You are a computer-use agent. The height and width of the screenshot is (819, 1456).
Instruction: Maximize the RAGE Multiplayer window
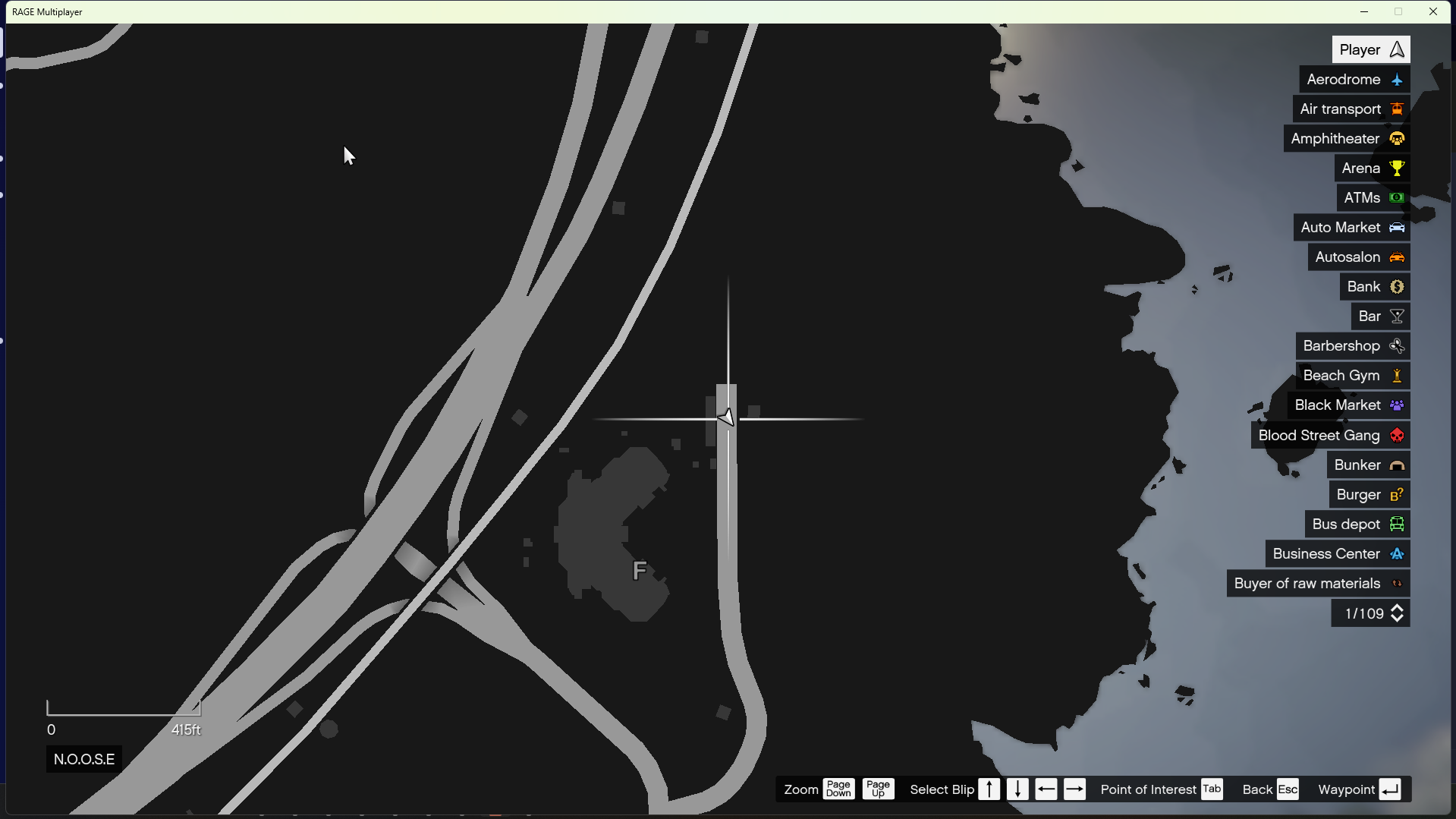pyautogui.click(x=1398, y=11)
